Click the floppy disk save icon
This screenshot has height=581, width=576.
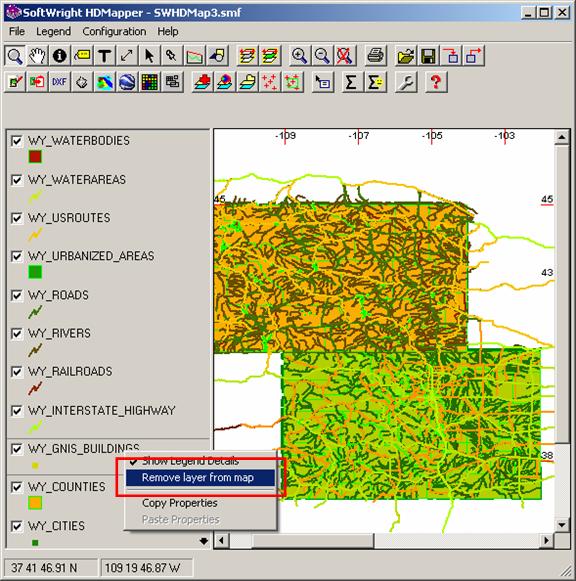click(x=429, y=56)
